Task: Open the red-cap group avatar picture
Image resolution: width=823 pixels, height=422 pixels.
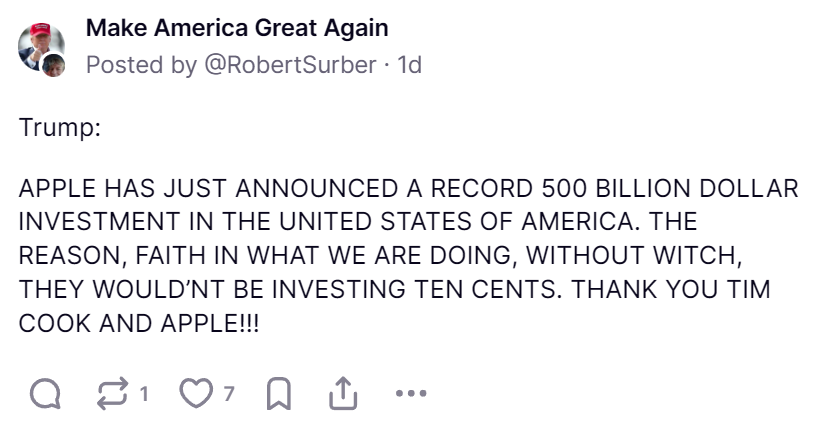Action: [39, 46]
